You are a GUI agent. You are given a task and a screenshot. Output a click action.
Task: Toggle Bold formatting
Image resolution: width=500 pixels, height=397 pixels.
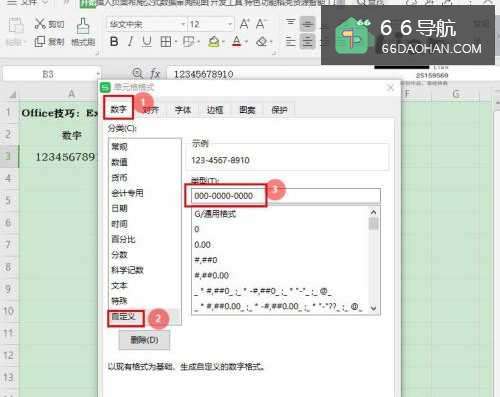[x=114, y=42]
